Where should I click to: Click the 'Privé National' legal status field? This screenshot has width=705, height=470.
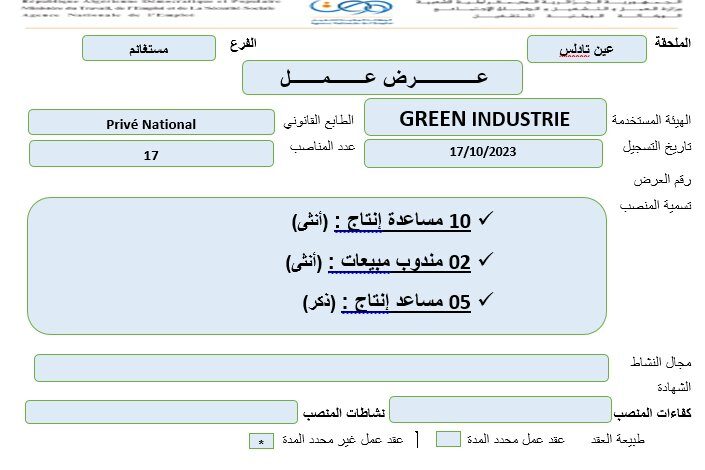(151, 122)
